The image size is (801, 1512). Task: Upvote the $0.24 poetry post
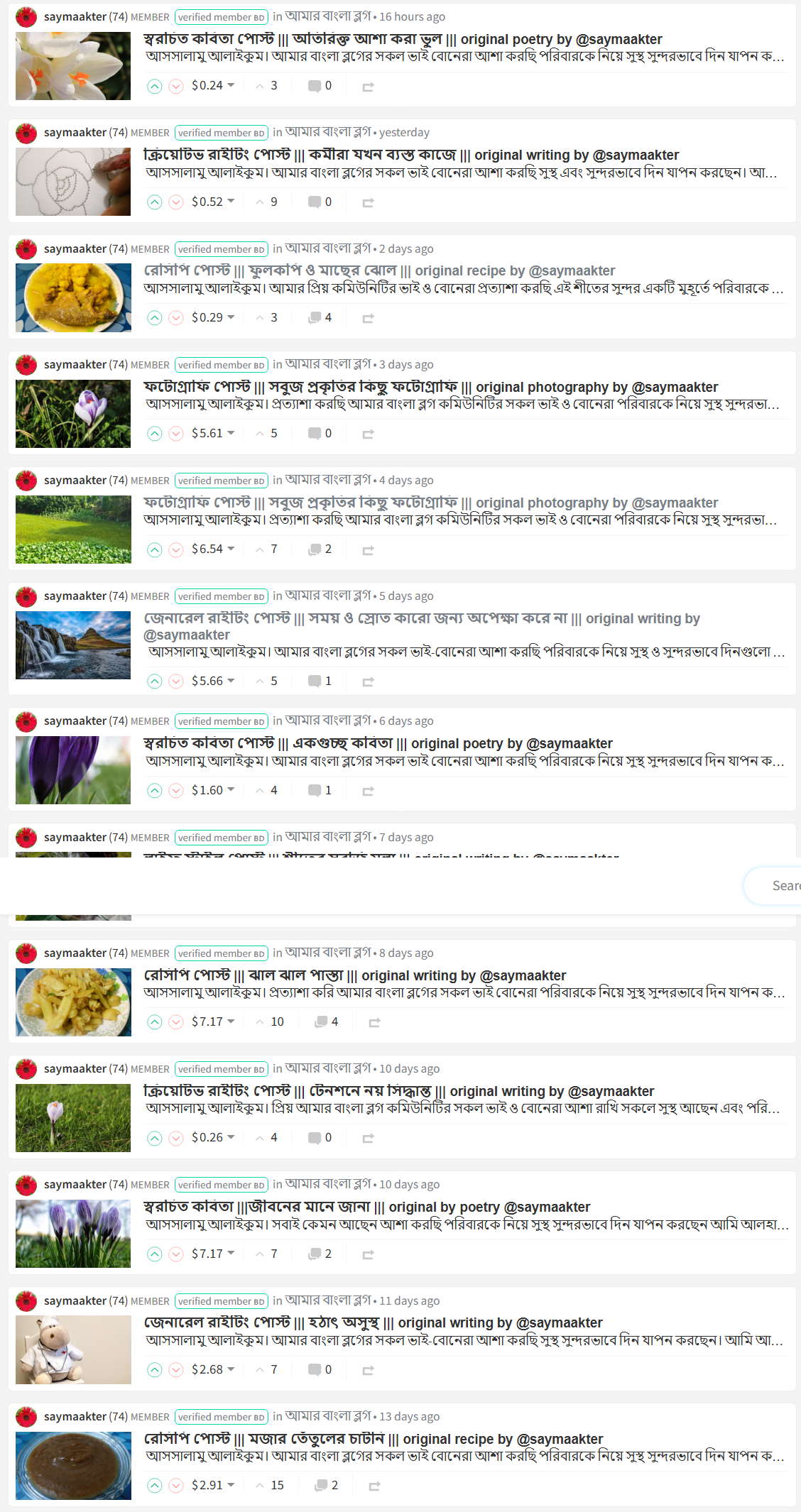coord(155,87)
